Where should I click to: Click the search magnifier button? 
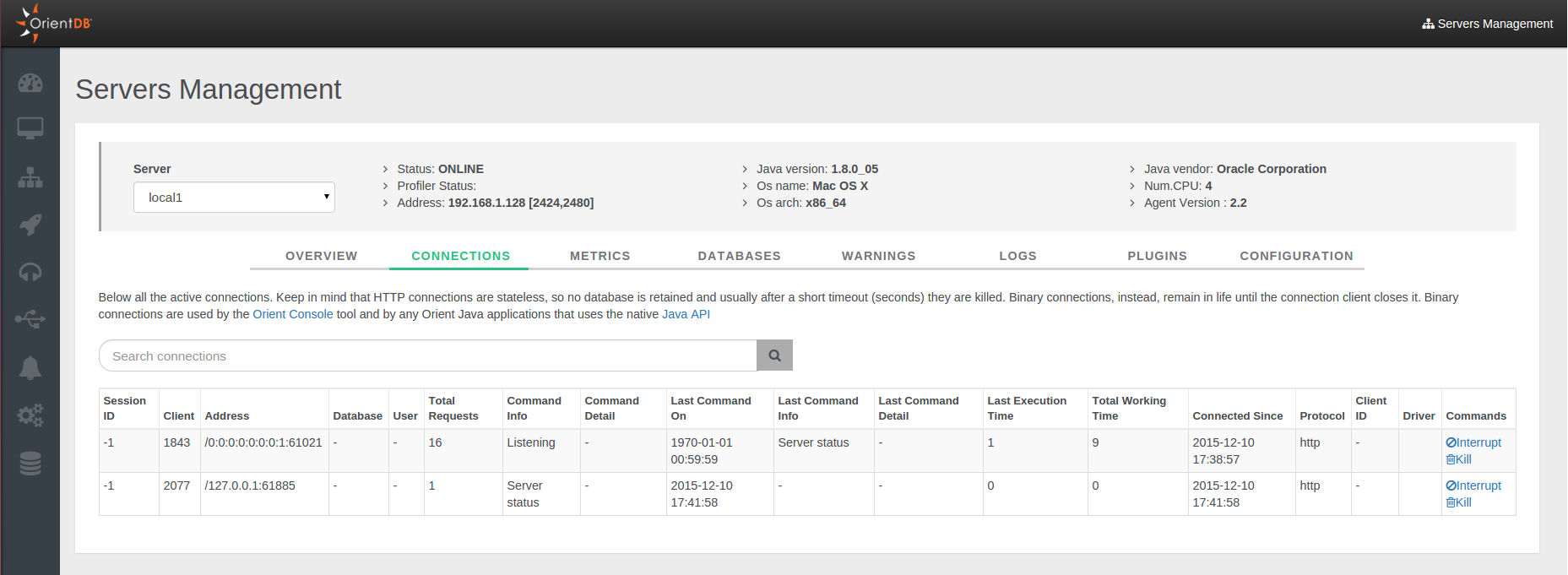tap(774, 355)
